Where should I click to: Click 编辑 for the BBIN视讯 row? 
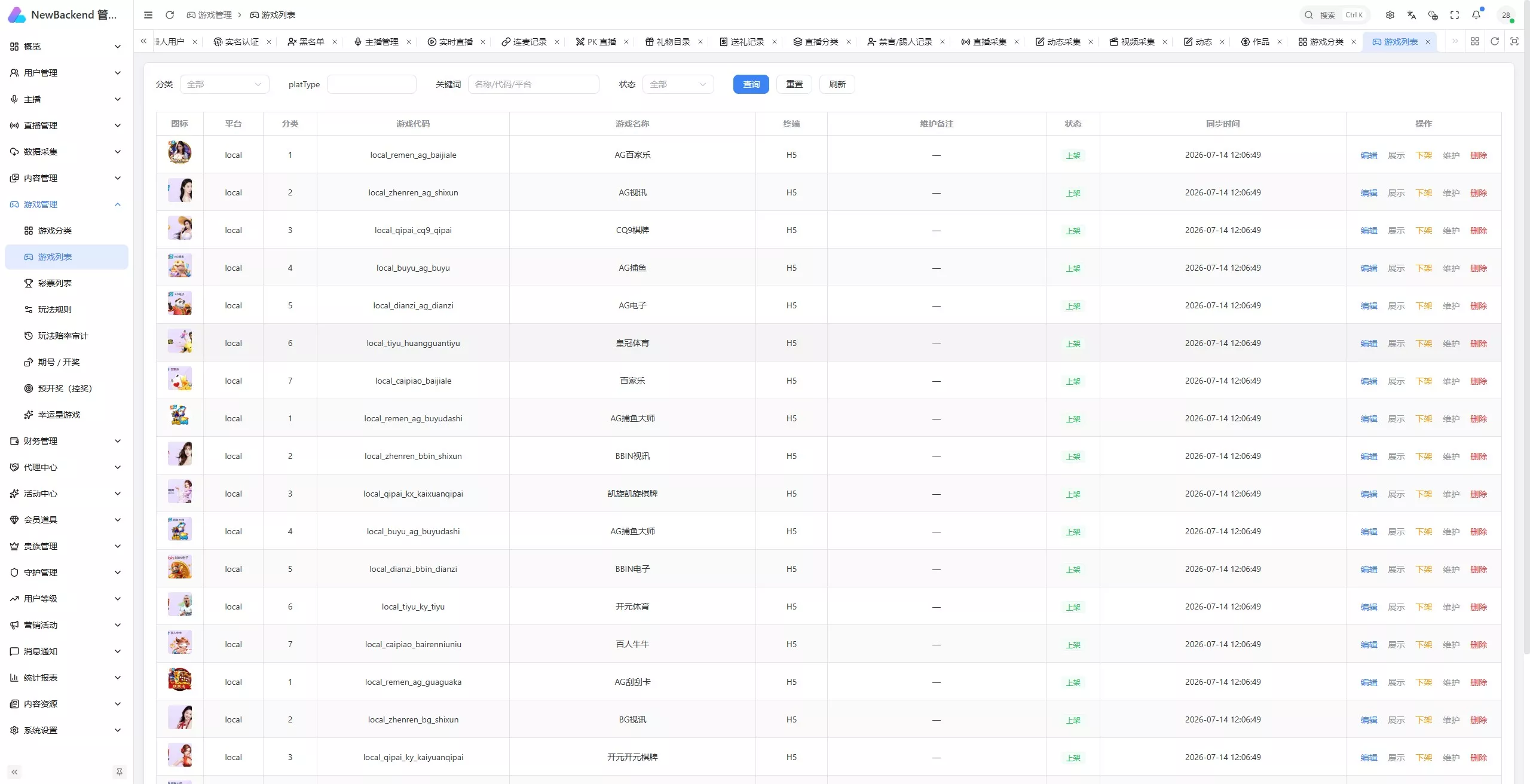point(1369,457)
